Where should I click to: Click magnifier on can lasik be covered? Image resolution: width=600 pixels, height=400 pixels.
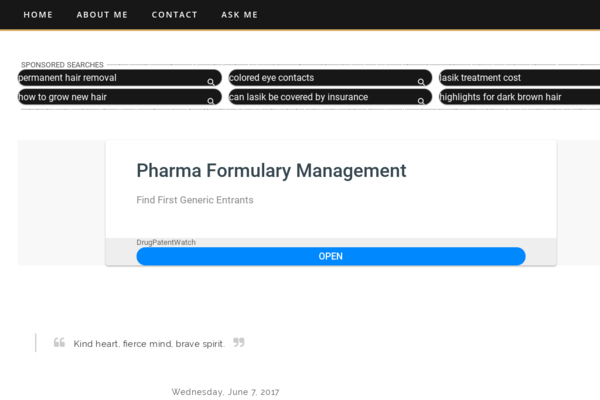(421, 101)
